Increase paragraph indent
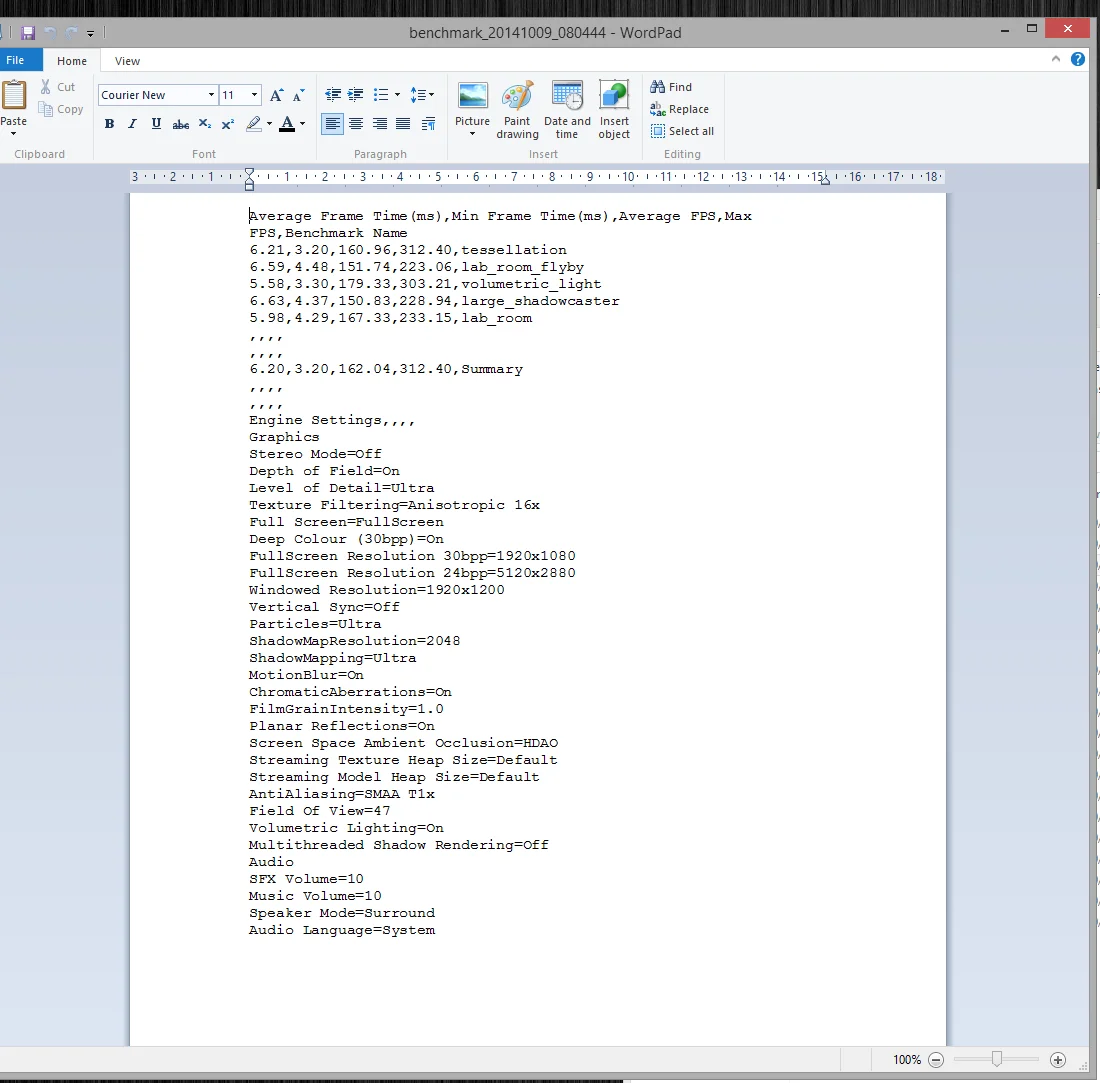The image size is (1100, 1083). click(356, 95)
